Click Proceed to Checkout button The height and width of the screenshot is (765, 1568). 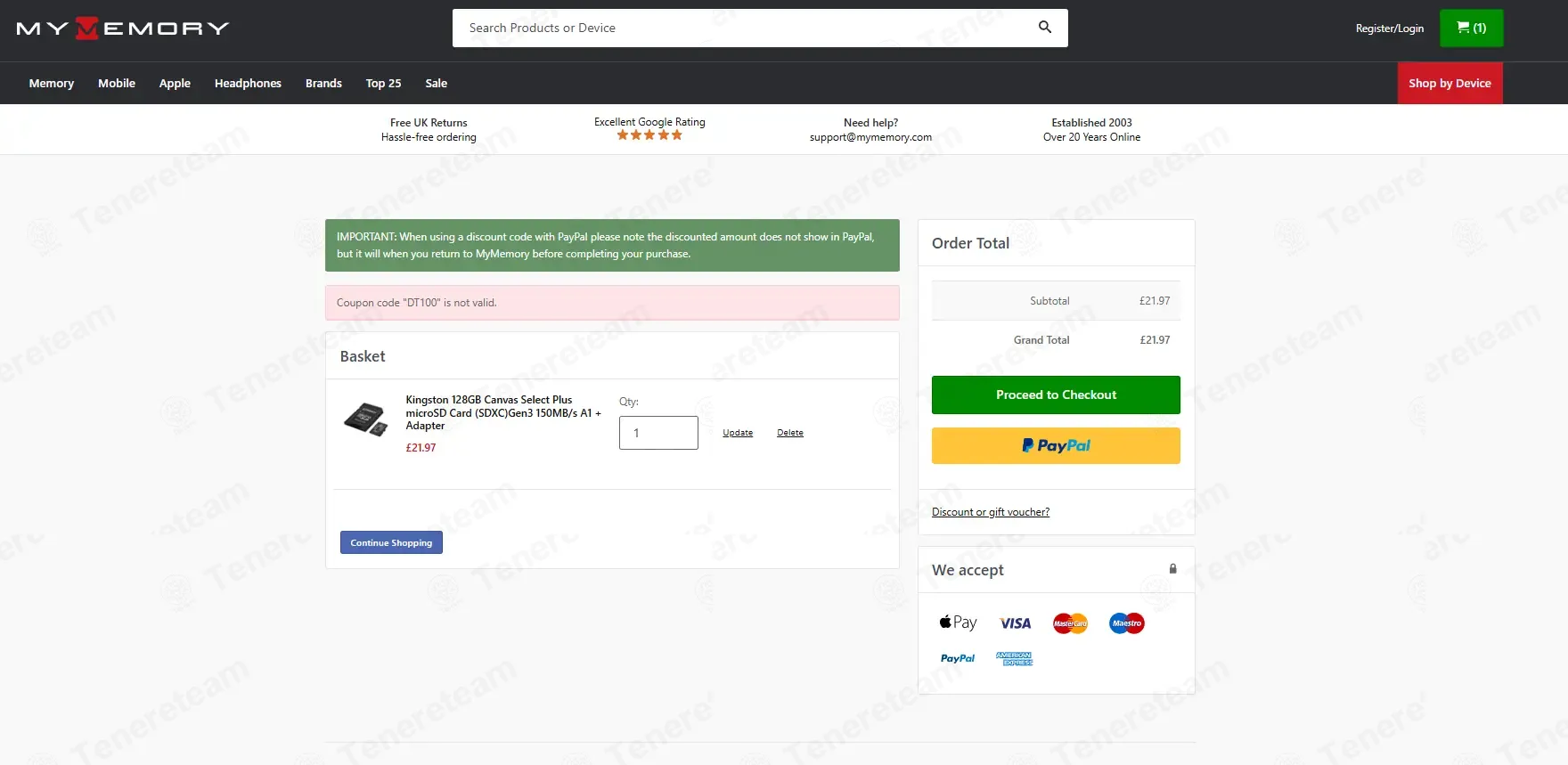[x=1056, y=395]
